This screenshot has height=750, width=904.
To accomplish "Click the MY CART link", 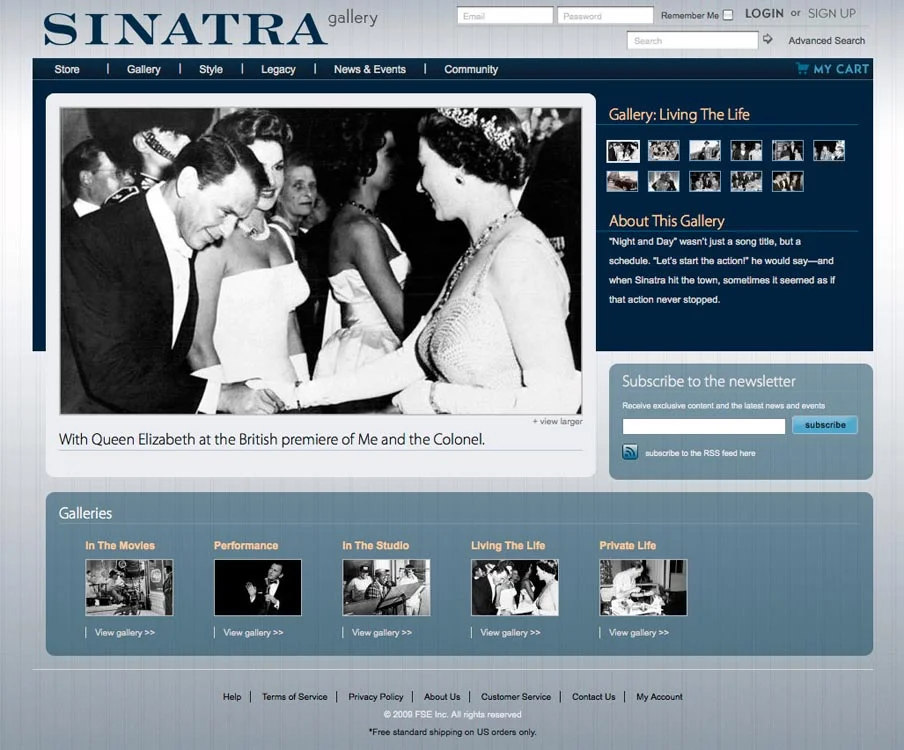I will point(841,69).
